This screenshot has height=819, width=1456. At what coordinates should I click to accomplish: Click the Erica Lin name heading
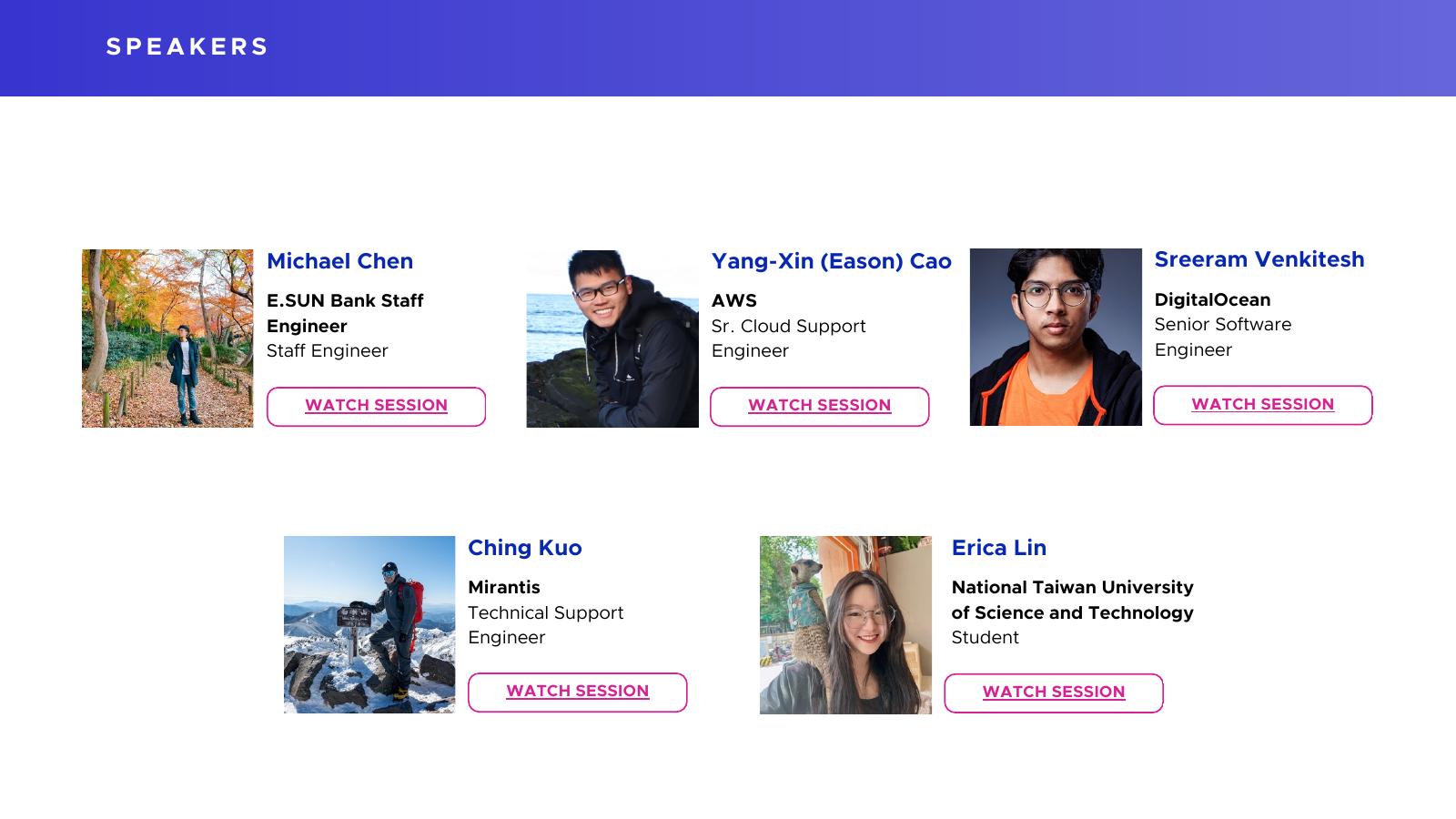tap(998, 548)
